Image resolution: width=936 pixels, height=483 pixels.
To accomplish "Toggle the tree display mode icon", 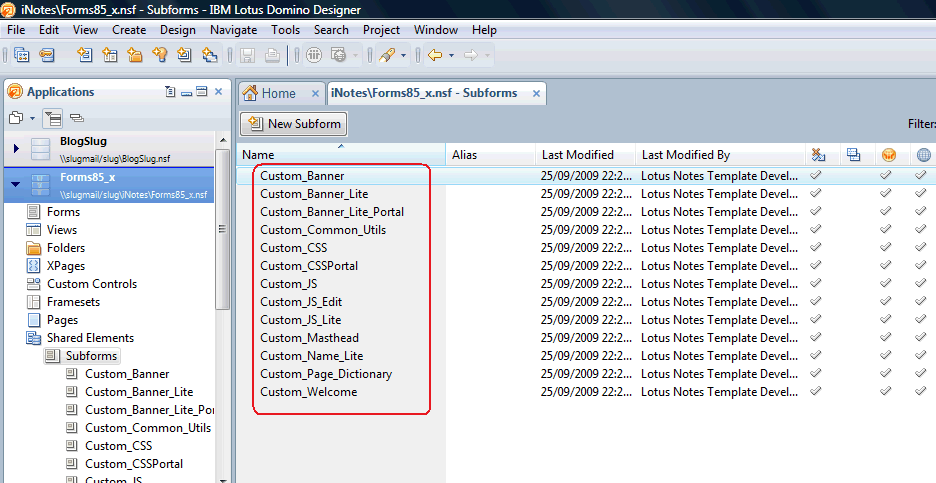I will click(53, 118).
